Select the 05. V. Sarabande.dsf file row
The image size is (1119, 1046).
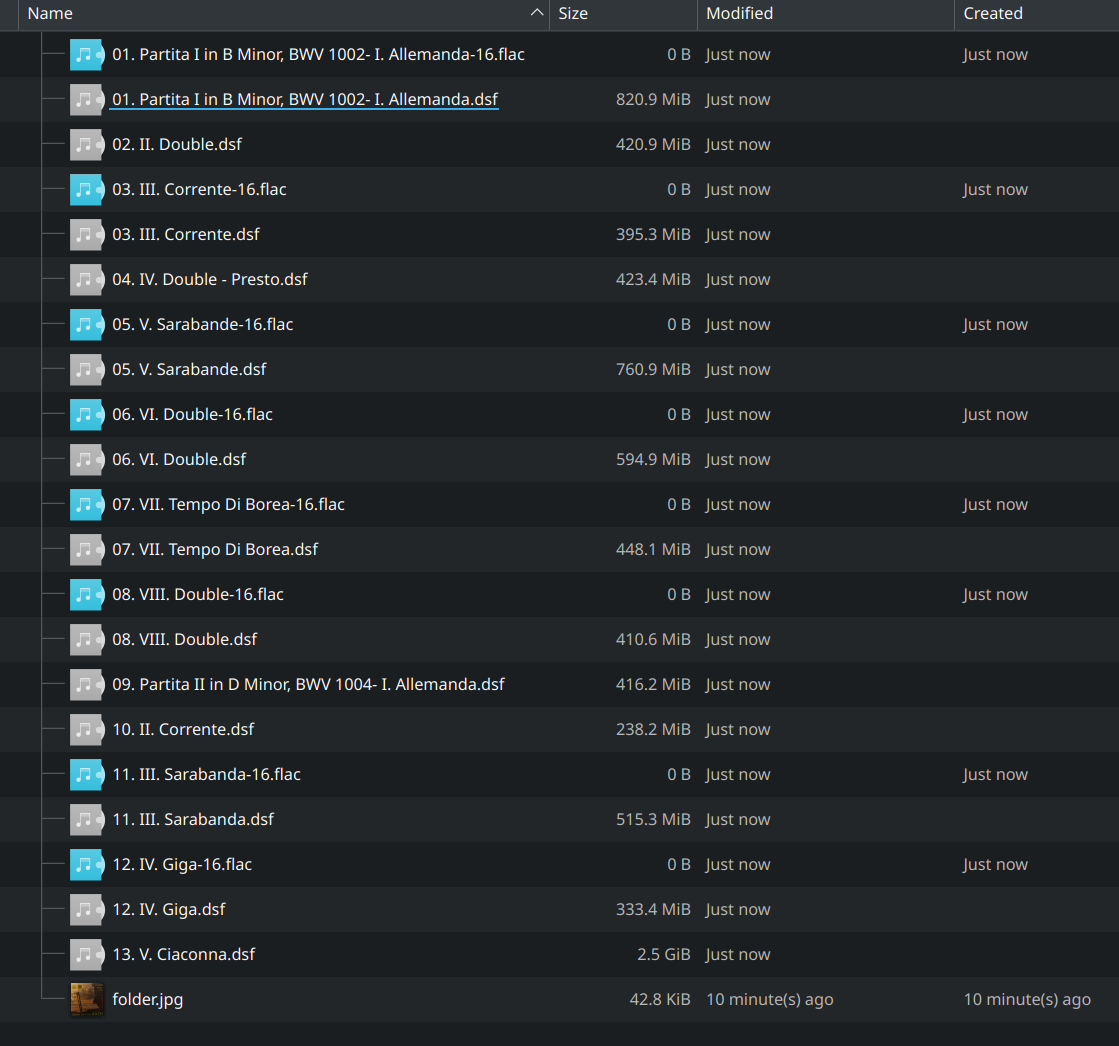coord(189,369)
